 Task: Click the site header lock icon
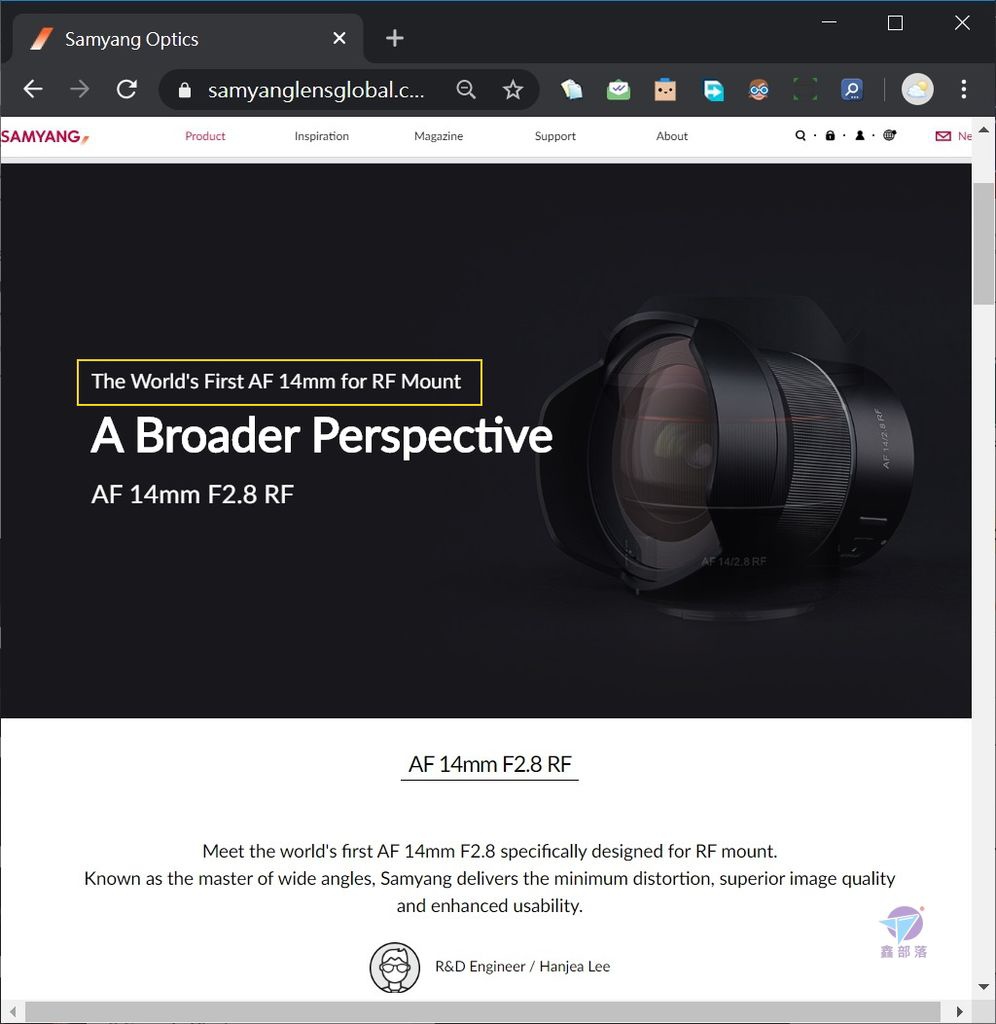click(829, 136)
